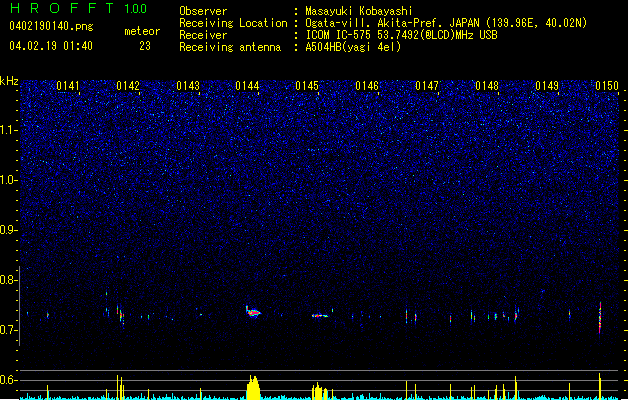Click the ICOM IC-575 53.7492 MHz USB text
629x400 pixels.
[x=401, y=35]
